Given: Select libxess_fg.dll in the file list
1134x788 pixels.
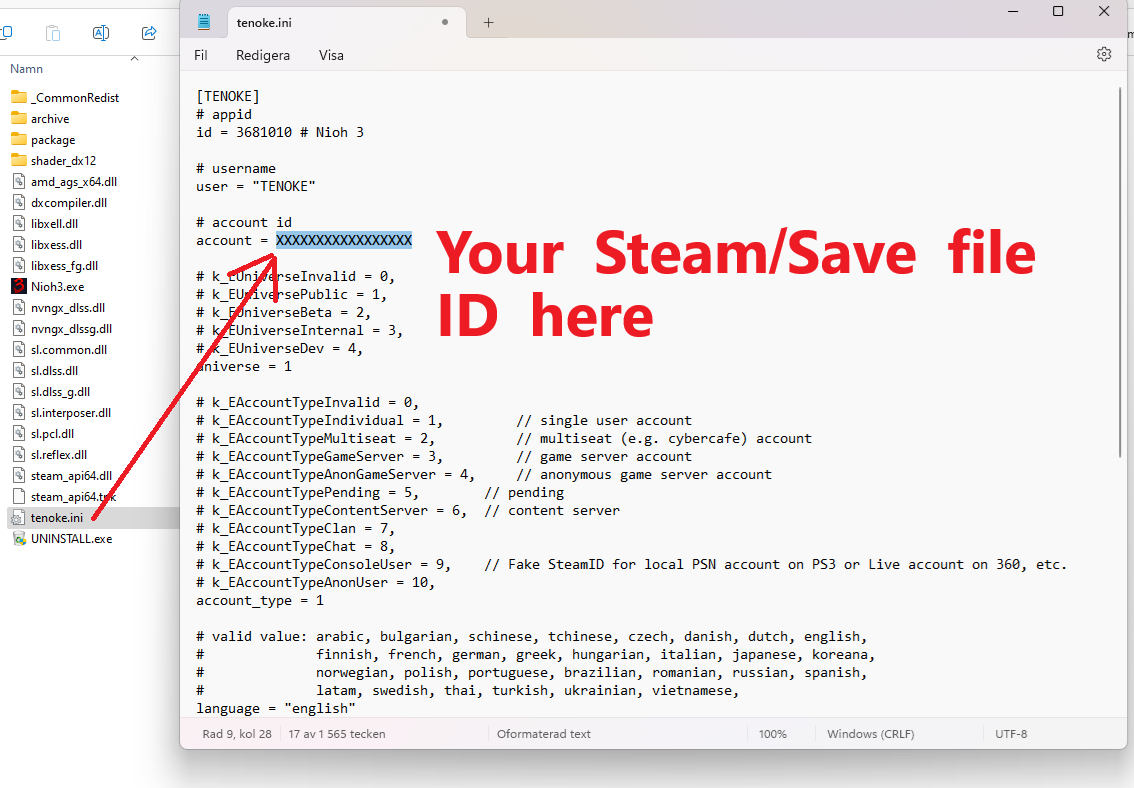Looking at the screenshot, I should [x=64, y=265].
